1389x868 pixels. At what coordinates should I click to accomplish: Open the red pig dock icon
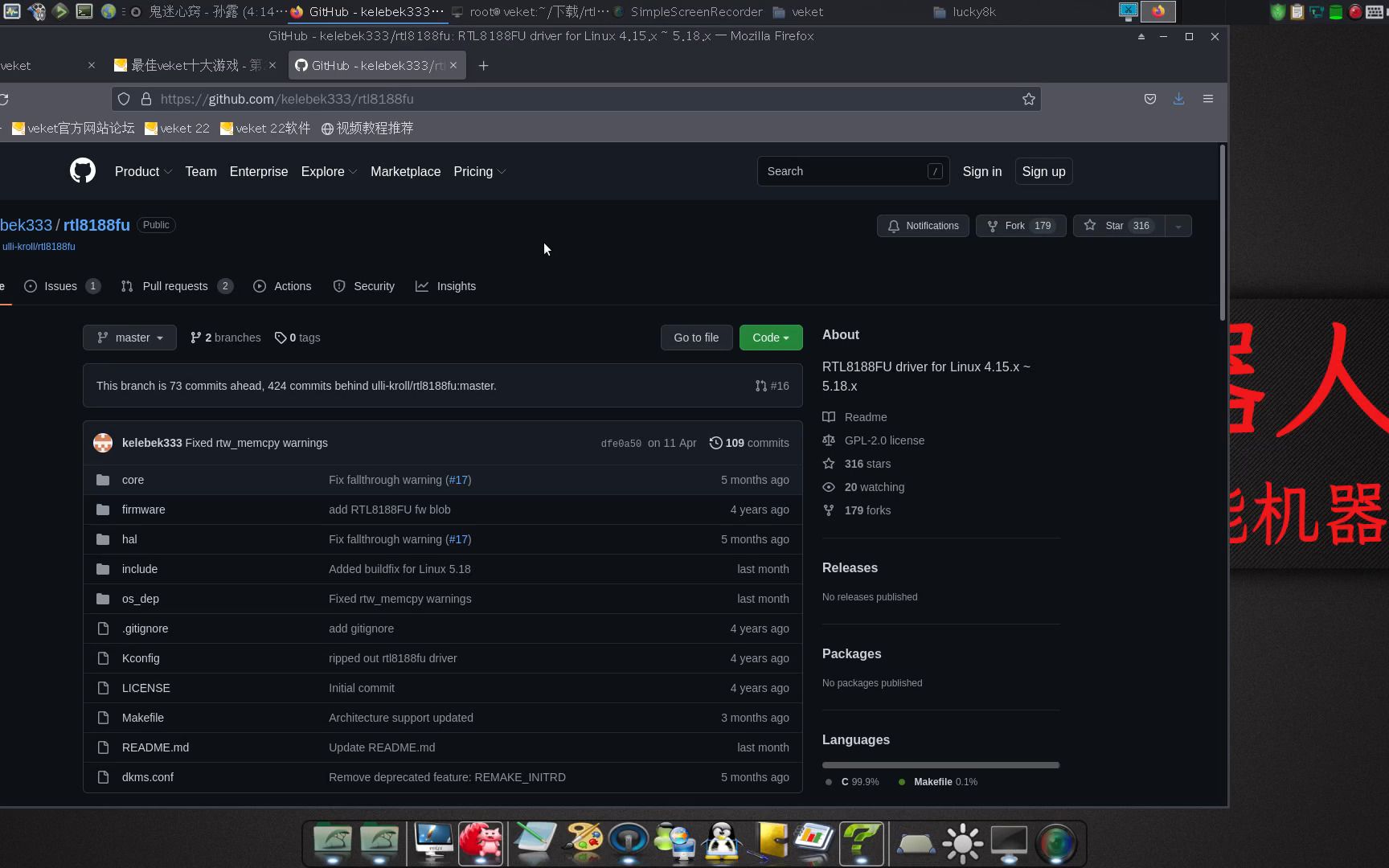coord(481,843)
